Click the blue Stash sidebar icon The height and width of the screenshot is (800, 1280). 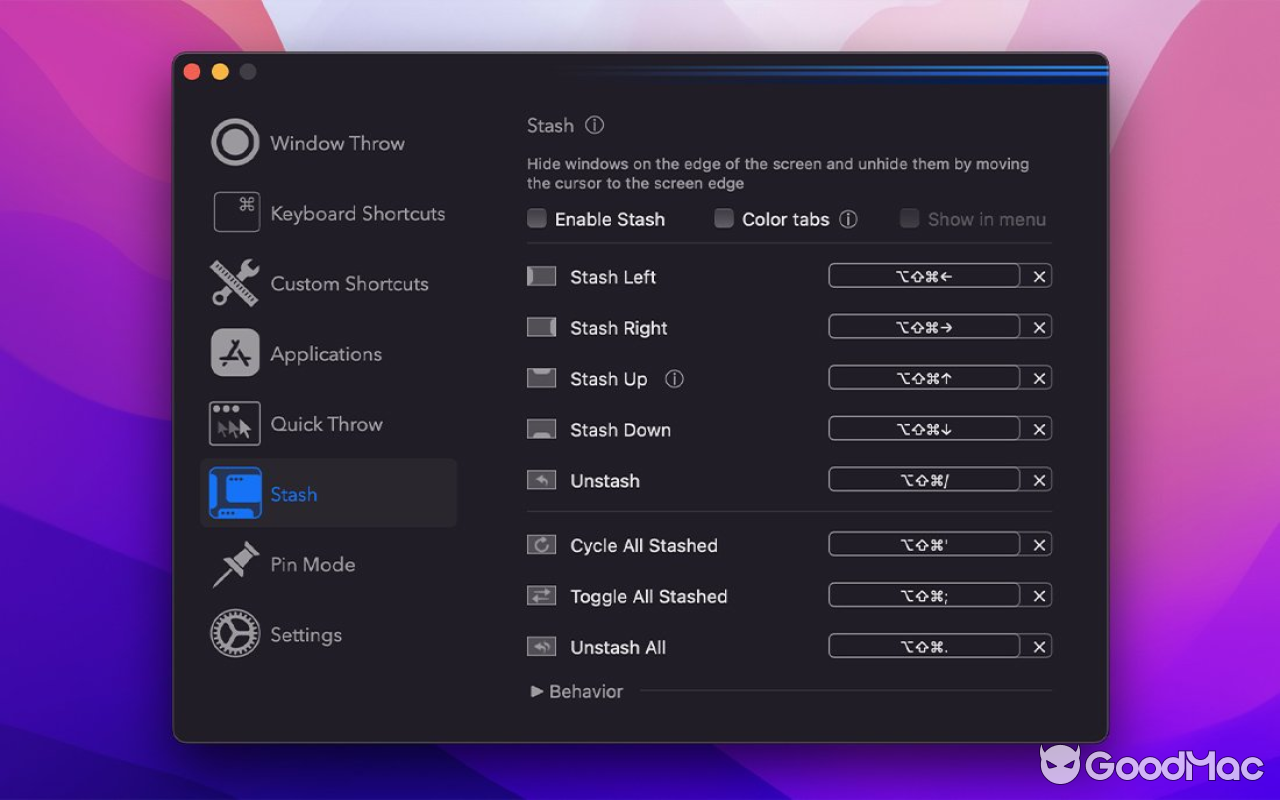(x=236, y=493)
